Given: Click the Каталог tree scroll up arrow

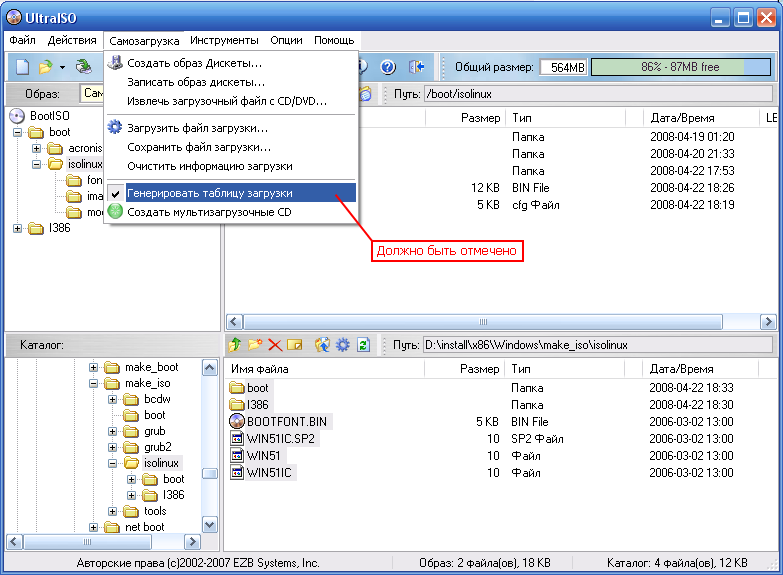Looking at the screenshot, I should [210, 368].
